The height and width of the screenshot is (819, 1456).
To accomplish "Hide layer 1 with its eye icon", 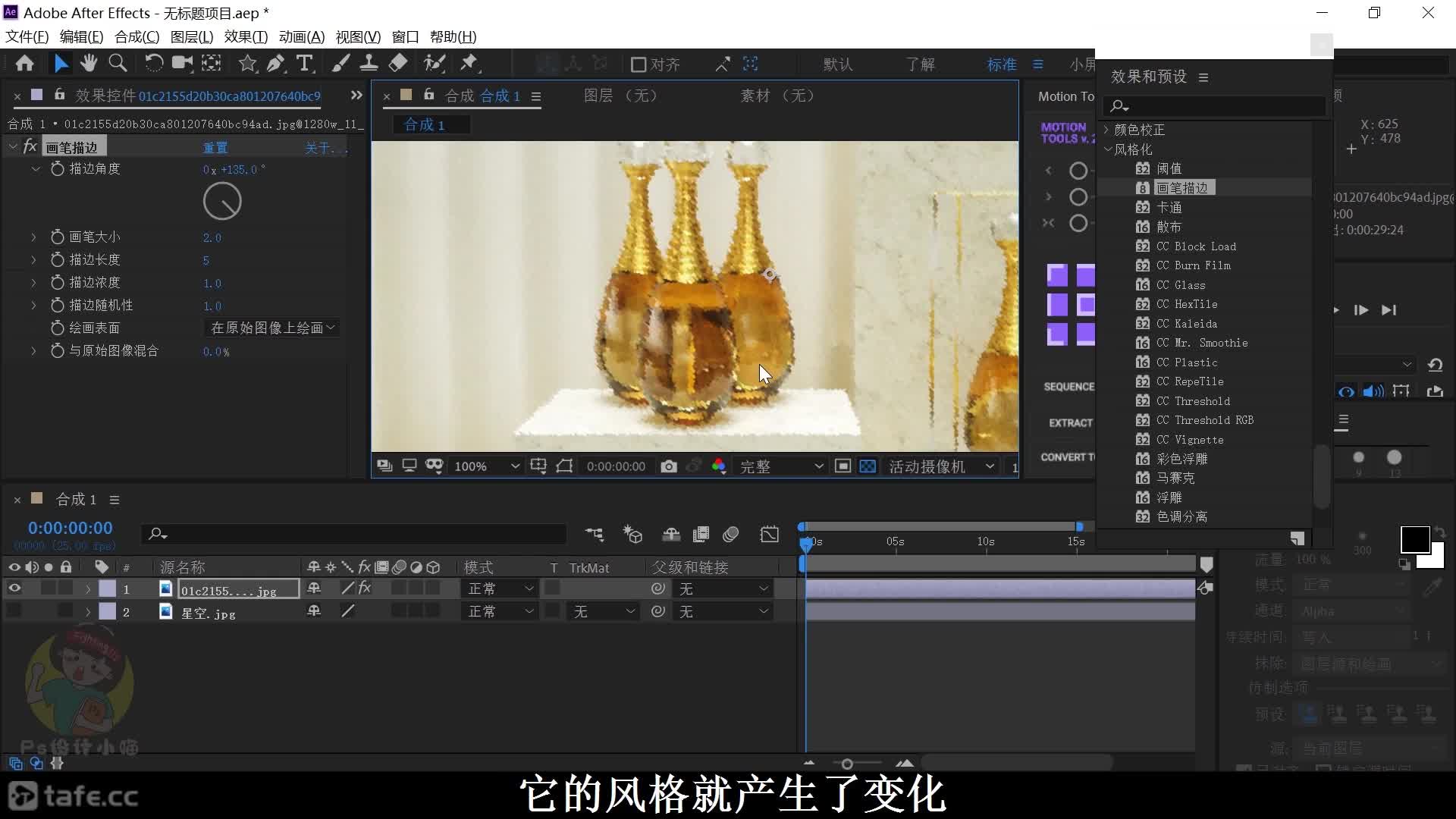I will [14, 588].
